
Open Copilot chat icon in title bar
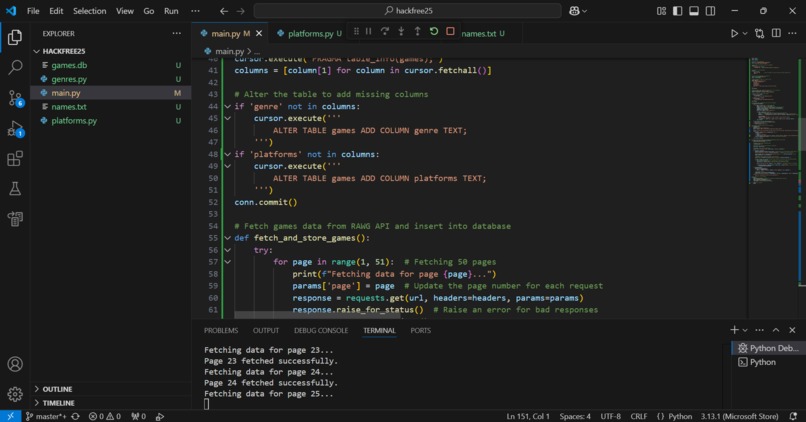(575, 11)
